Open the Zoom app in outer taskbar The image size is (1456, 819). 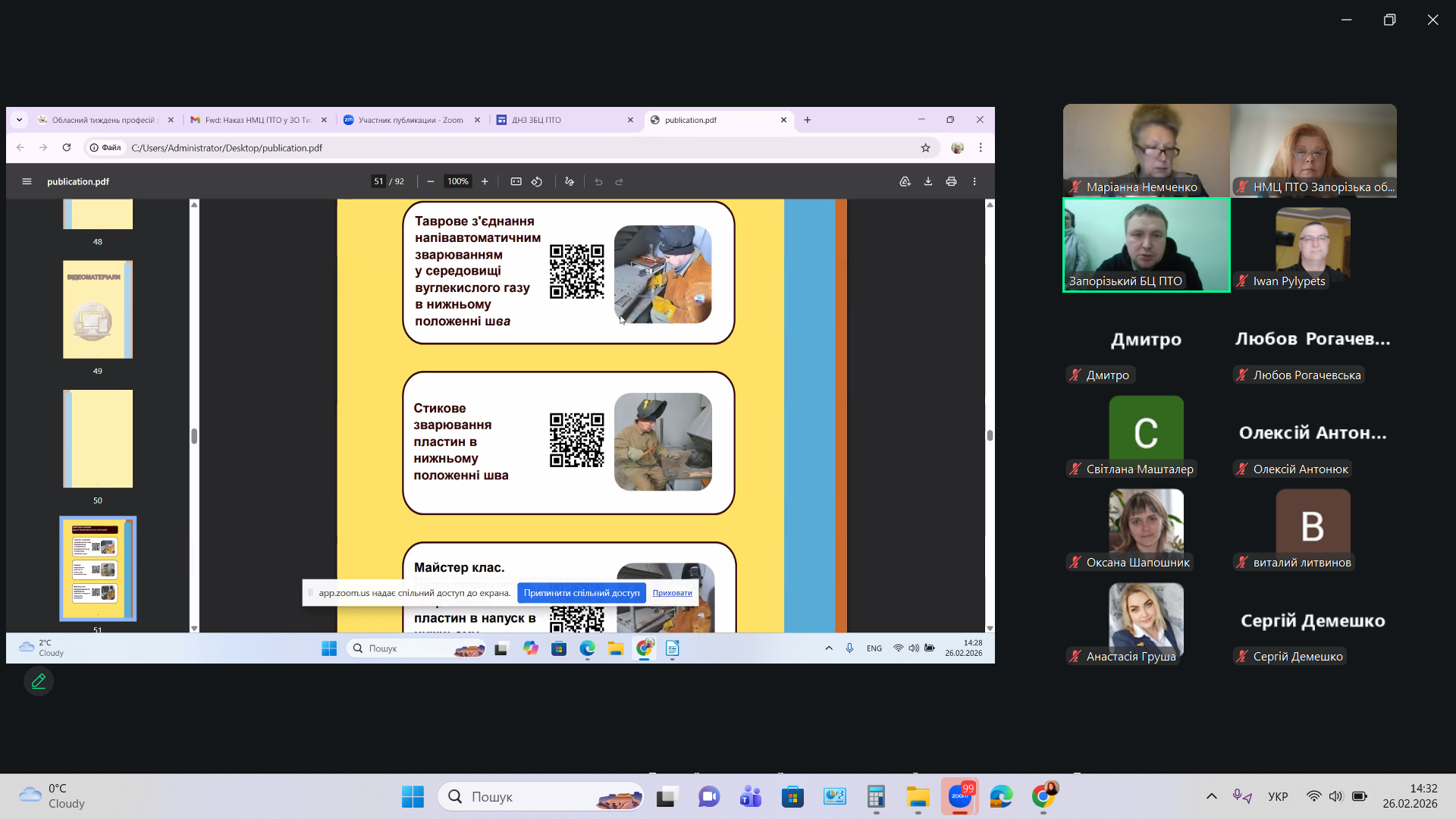[959, 796]
